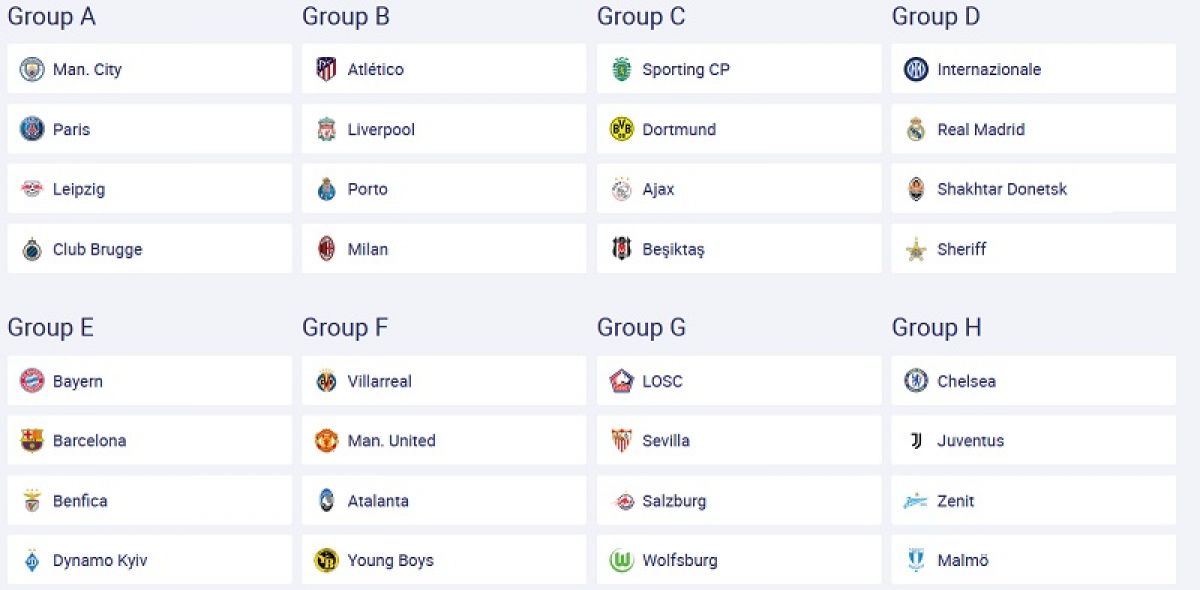Screen dimensions: 1200x590
Task: Select the Sporting CP team name
Action: point(686,69)
